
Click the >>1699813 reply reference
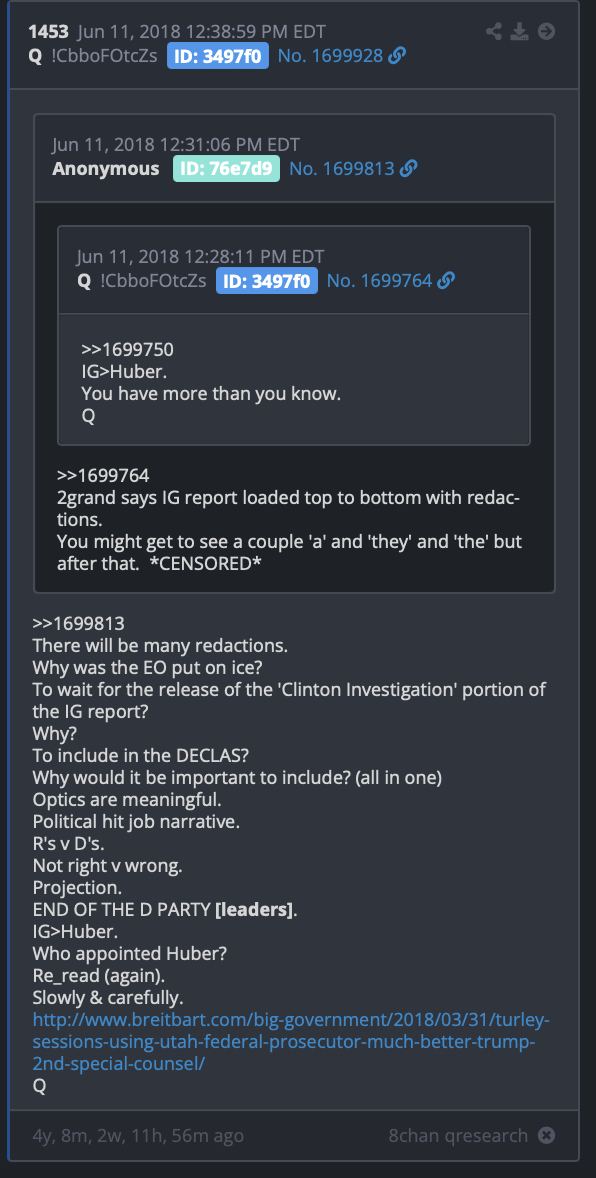click(78, 624)
